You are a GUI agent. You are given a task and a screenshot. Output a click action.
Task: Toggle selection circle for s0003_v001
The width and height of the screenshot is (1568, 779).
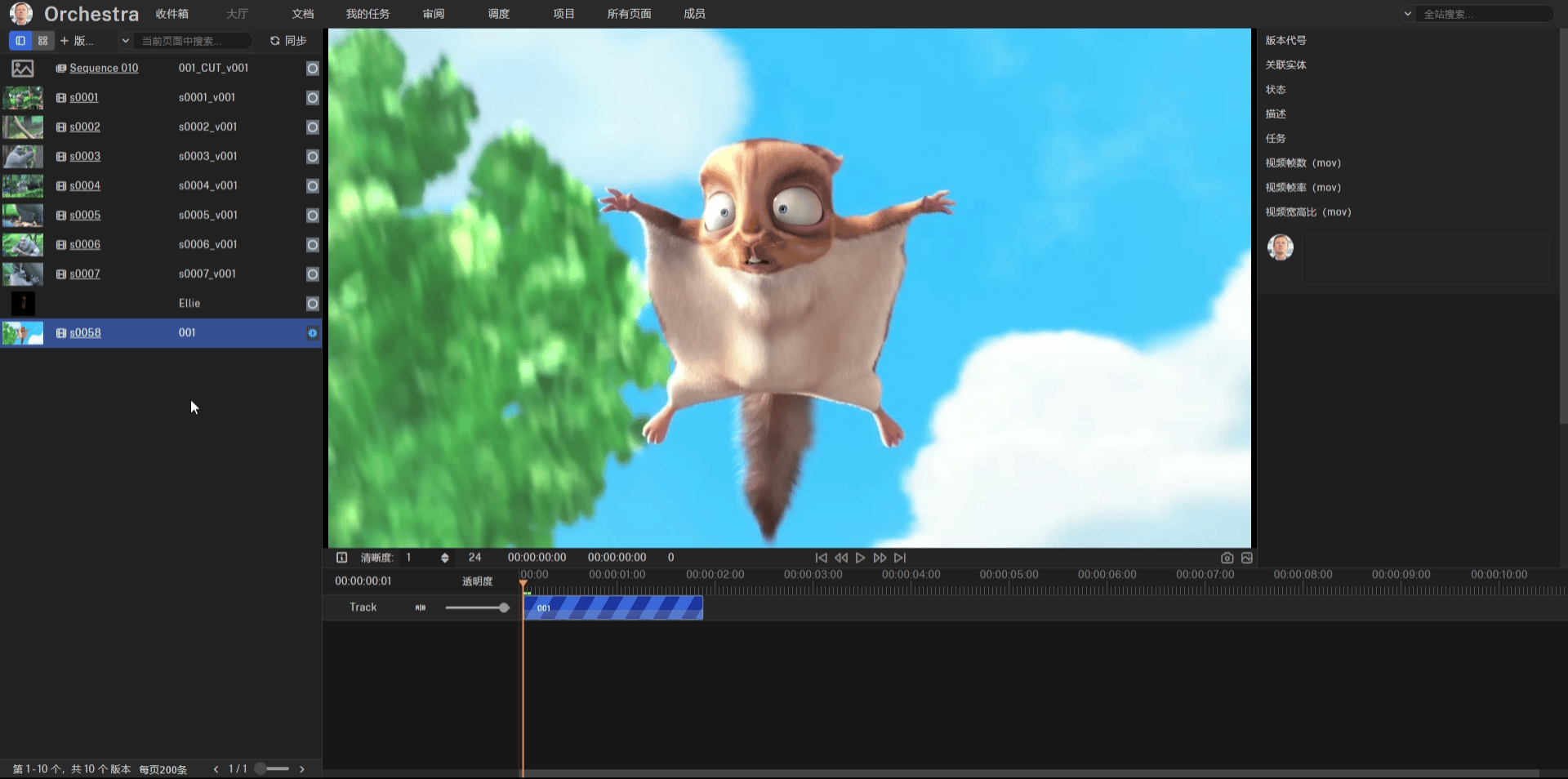(x=312, y=157)
